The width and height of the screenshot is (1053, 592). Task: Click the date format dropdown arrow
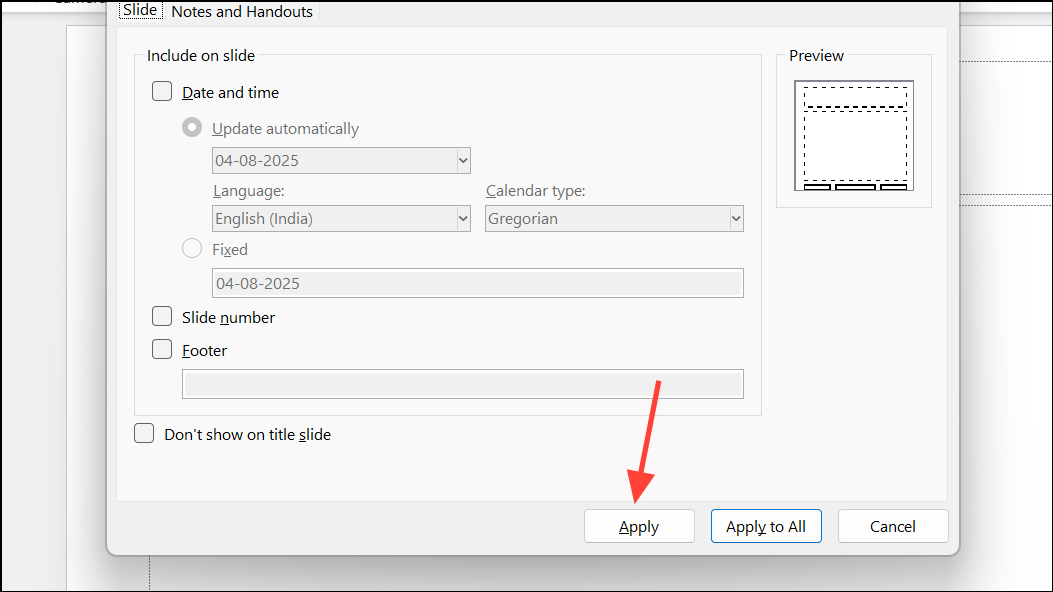click(463, 160)
